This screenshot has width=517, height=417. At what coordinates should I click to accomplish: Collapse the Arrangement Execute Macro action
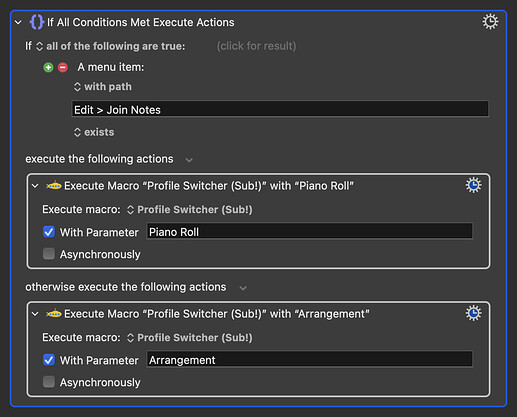[35, 314]
